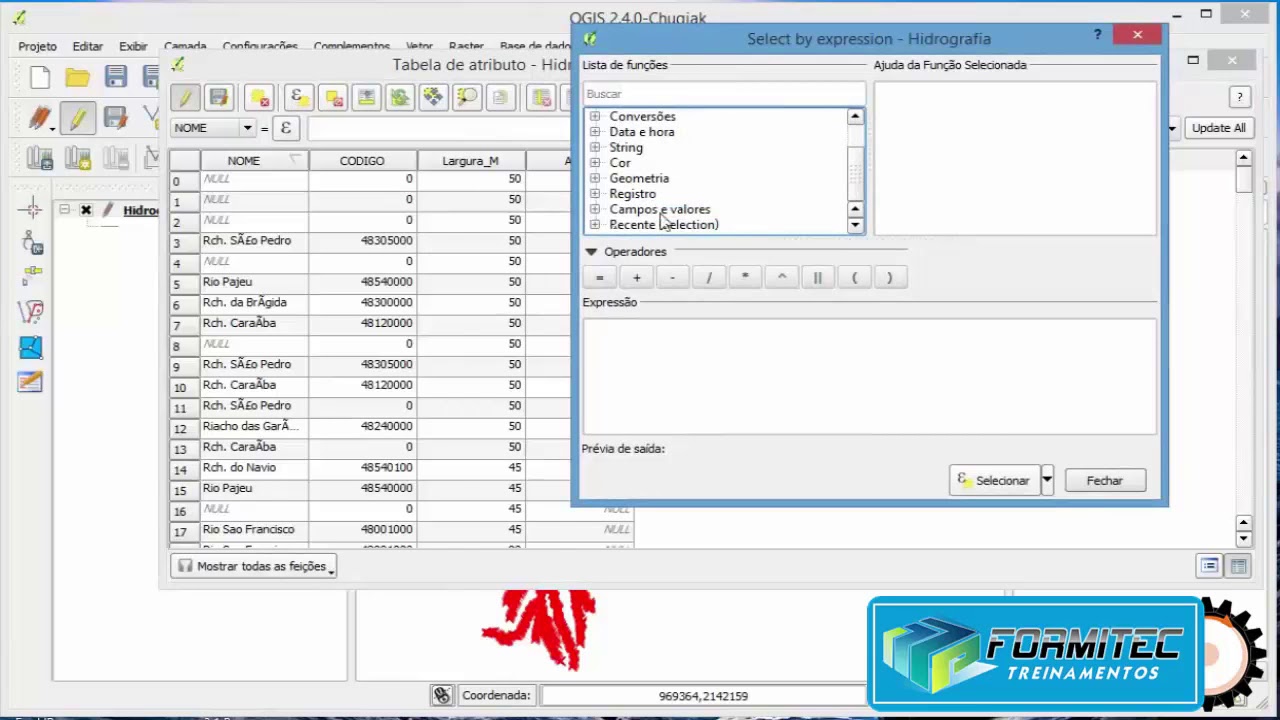Click the power caret operator button
Image resolution: width=1280 pixels, height=720 pixels.
click(781, 278)
